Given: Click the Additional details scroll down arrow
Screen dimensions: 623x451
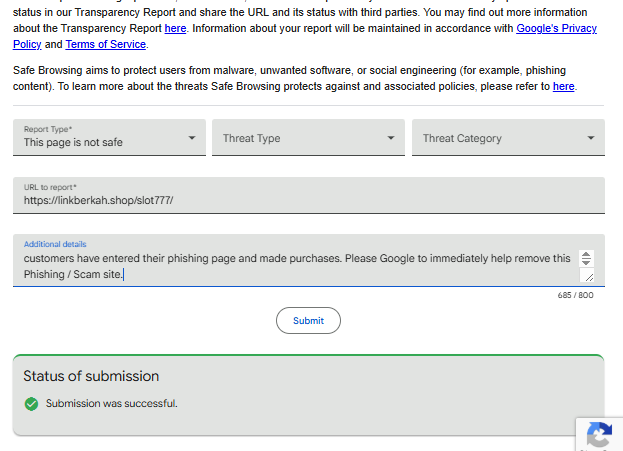Looking at the screenshot, I should 586,262.
